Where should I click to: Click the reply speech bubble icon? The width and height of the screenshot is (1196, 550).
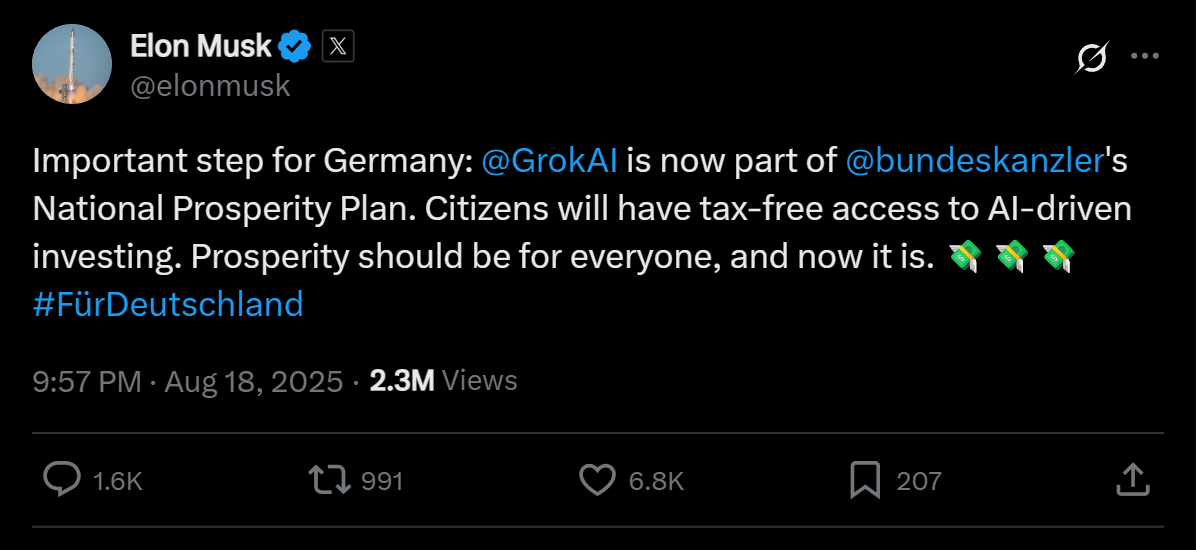tap(62, 480)
